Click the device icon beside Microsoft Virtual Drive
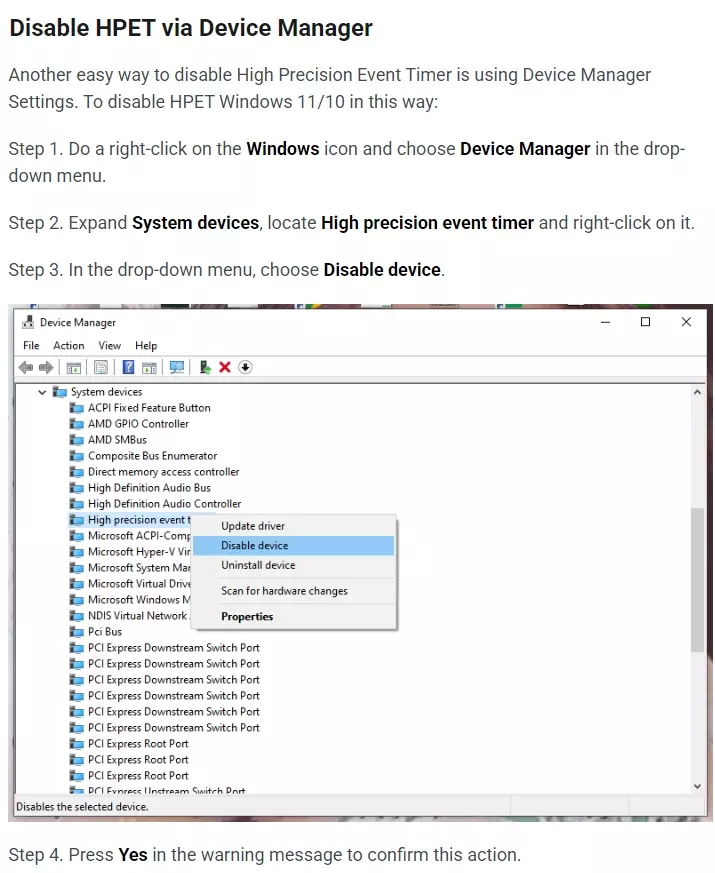 77,584
